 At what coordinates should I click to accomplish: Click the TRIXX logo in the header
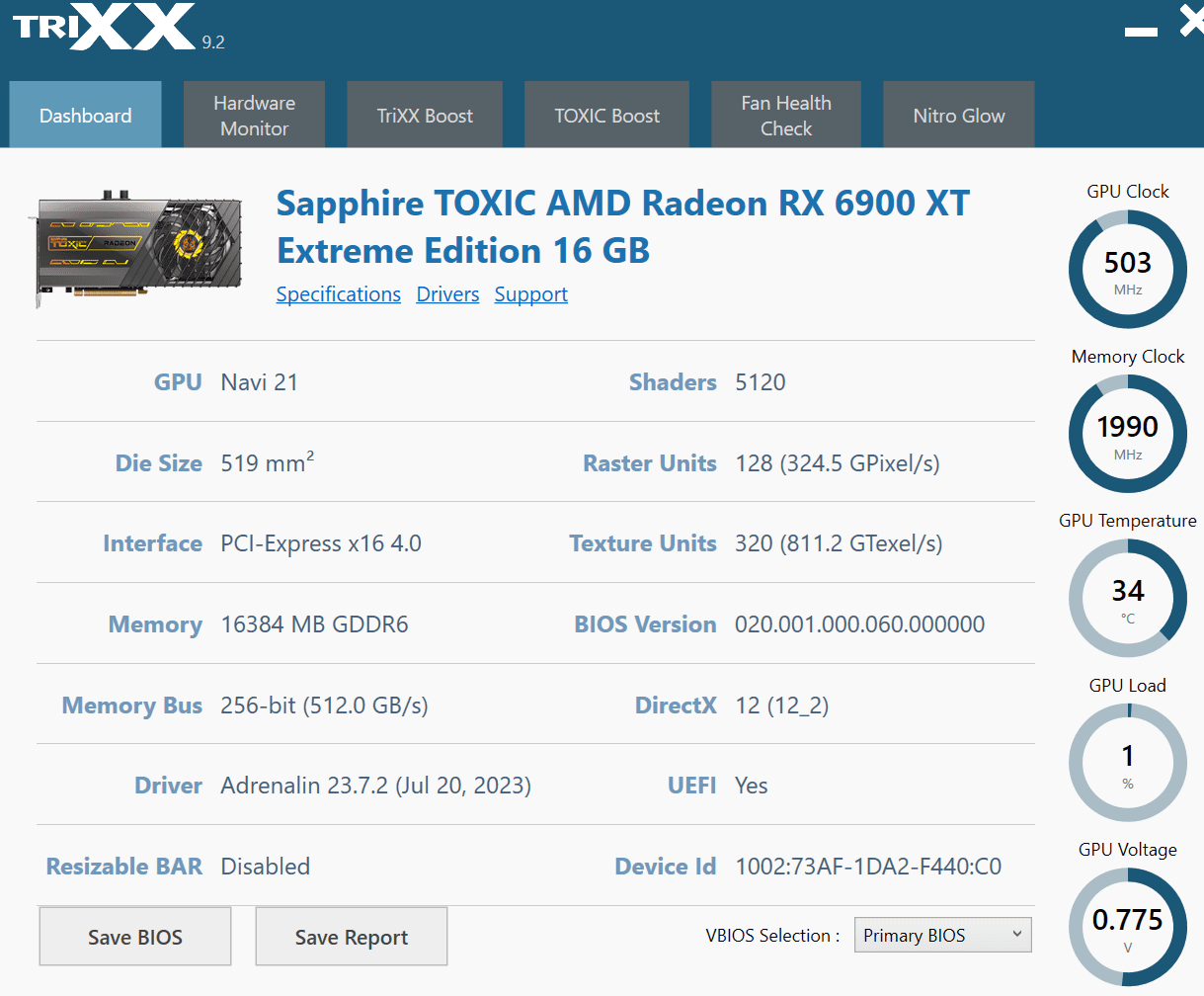[x=104, y=27]
